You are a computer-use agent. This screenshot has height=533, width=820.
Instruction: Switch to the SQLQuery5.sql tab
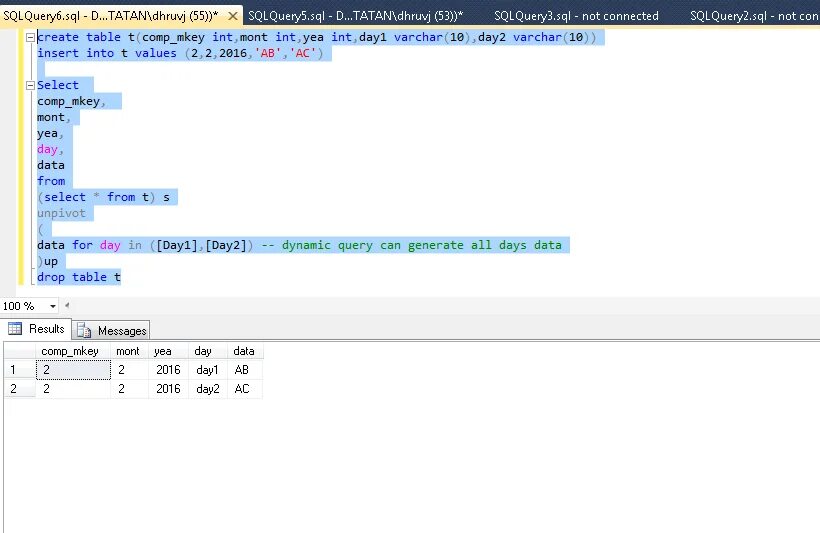coord(355,16)
